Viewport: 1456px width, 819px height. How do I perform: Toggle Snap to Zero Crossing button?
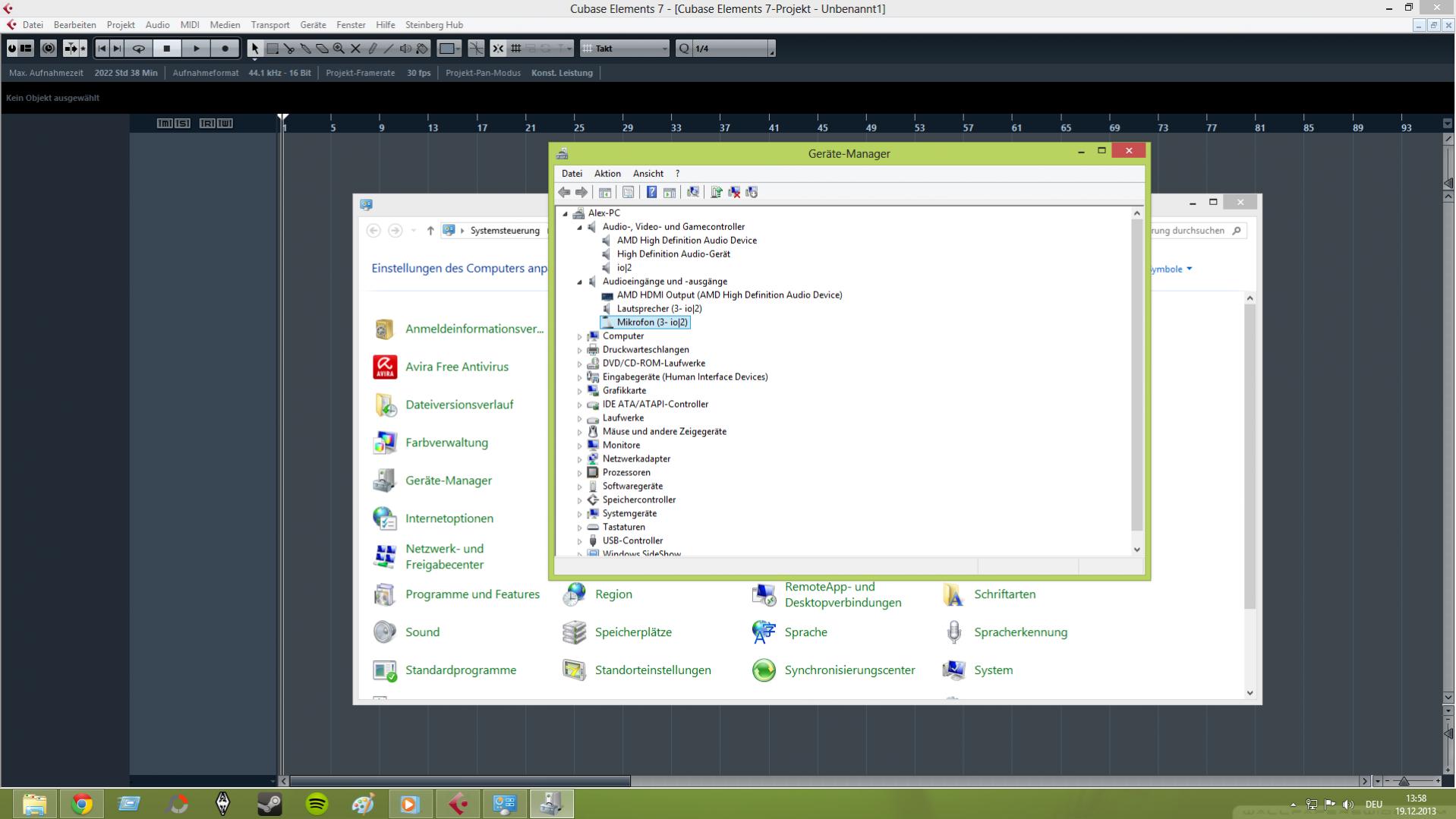(476, 49)
